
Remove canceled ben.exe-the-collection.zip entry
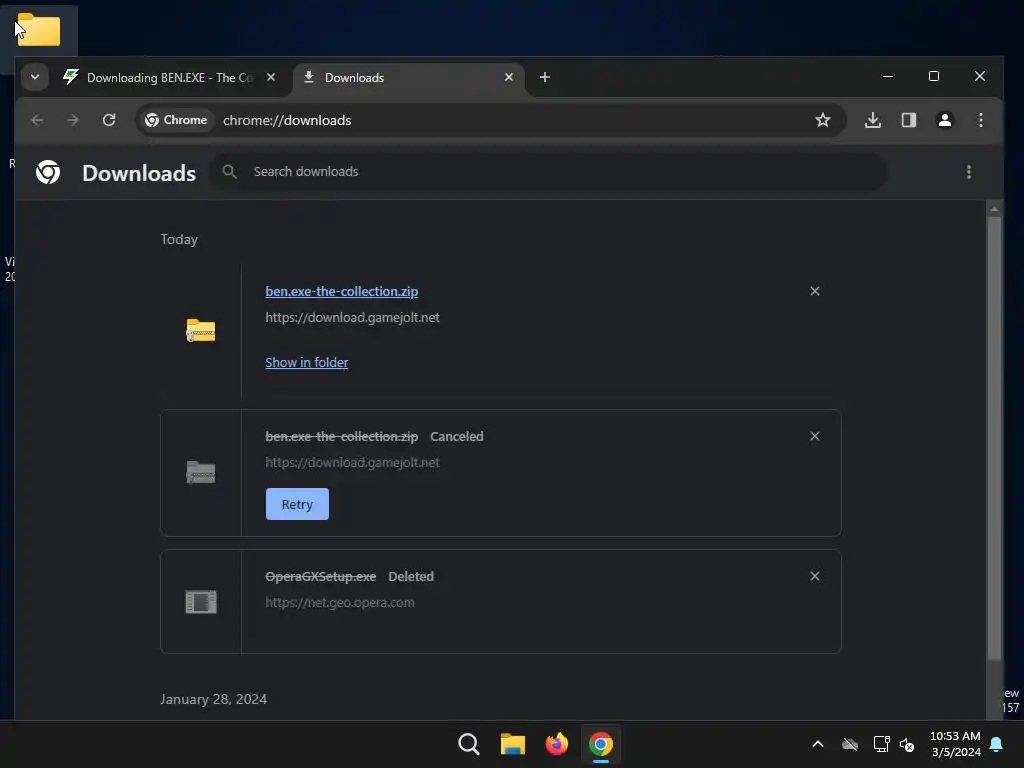(x=814, y=436)
